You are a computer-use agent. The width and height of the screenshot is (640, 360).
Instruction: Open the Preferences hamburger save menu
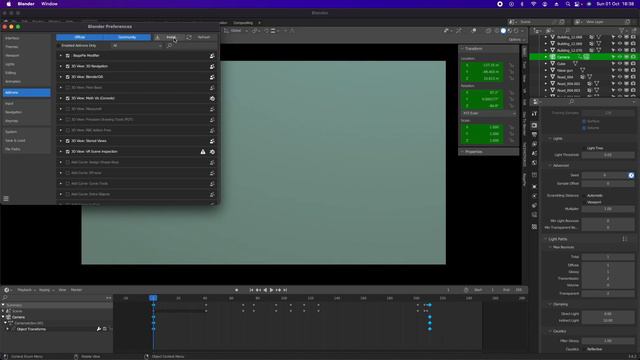click(6, 199)
